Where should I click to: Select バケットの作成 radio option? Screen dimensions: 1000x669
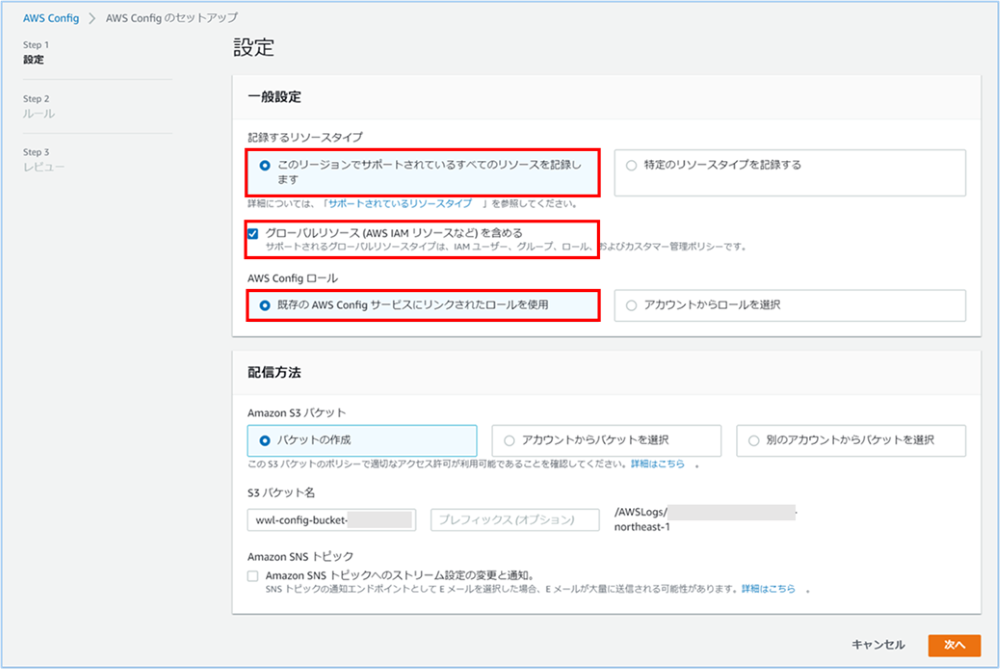(x=362, y=441)
